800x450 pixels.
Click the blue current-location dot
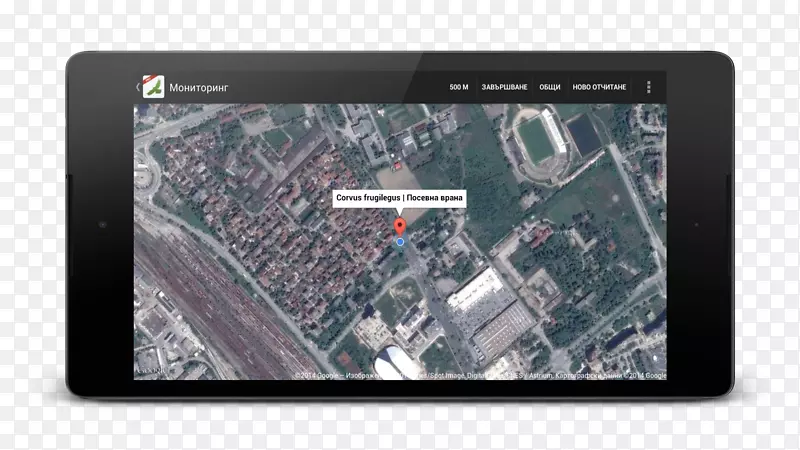(400, 242)
